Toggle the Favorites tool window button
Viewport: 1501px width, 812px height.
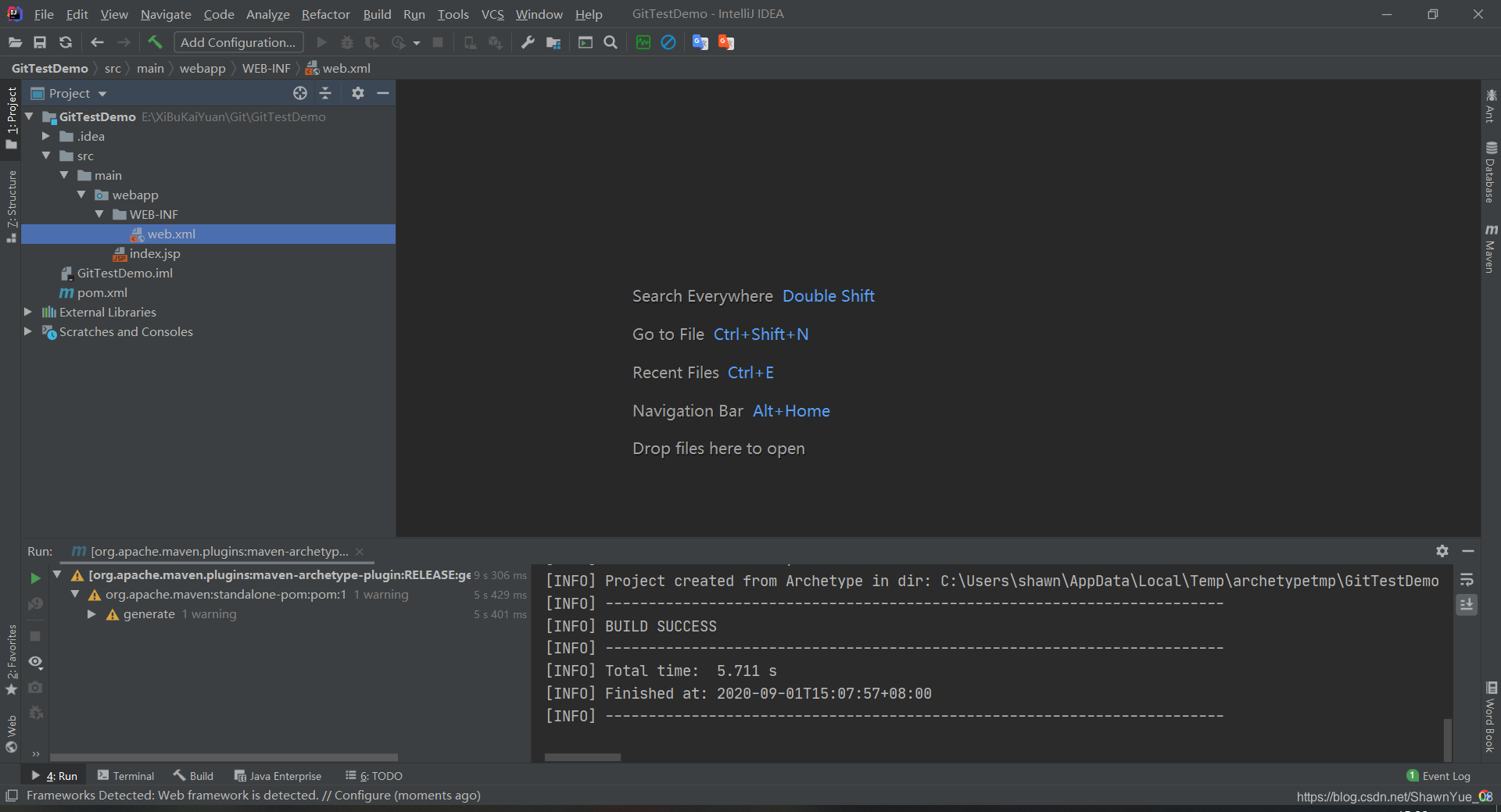tap(12, 659)
